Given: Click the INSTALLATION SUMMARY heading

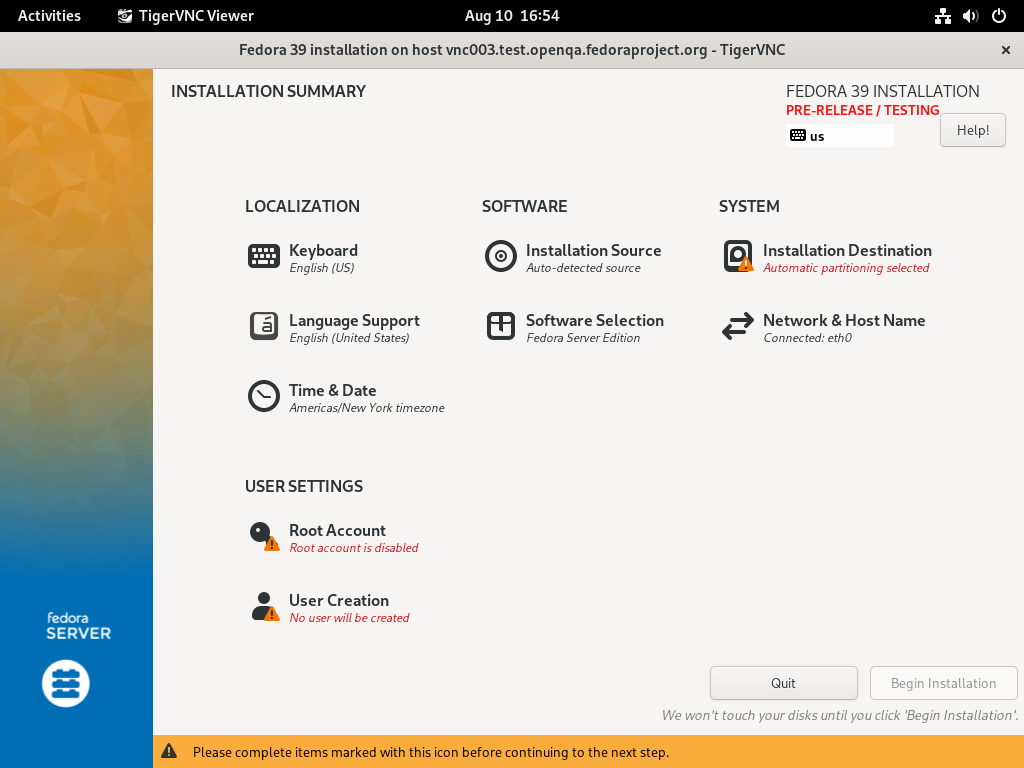Looking at the screenshot, I should point(268,91).
